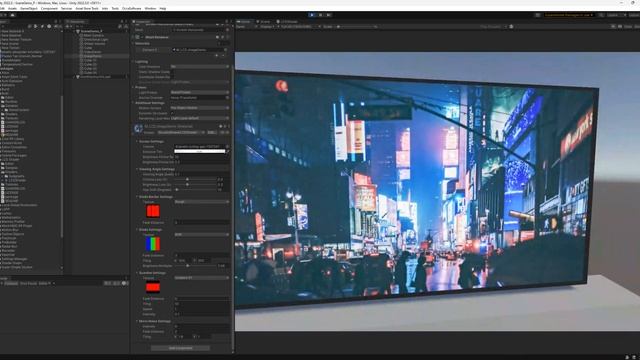The height and width of the screenshot is (360, 640).
Task: Adjust the Contrast Loss slider
Action: (196, 179)
